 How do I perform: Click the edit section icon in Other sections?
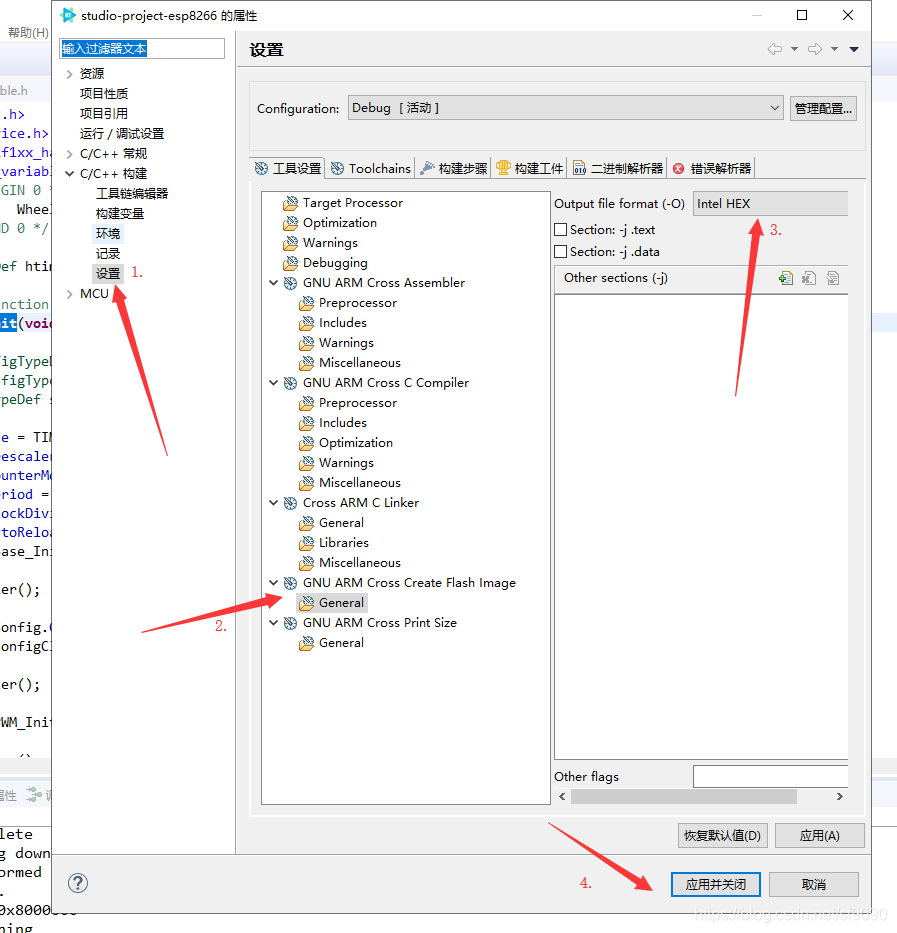833,278
